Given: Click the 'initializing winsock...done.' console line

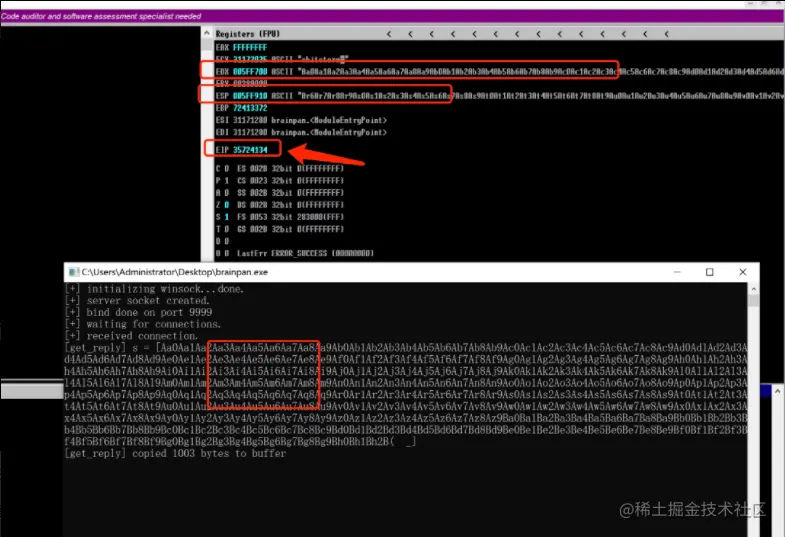Looking at the screenshot, I should pyautogui.click(x=155, y=289).
